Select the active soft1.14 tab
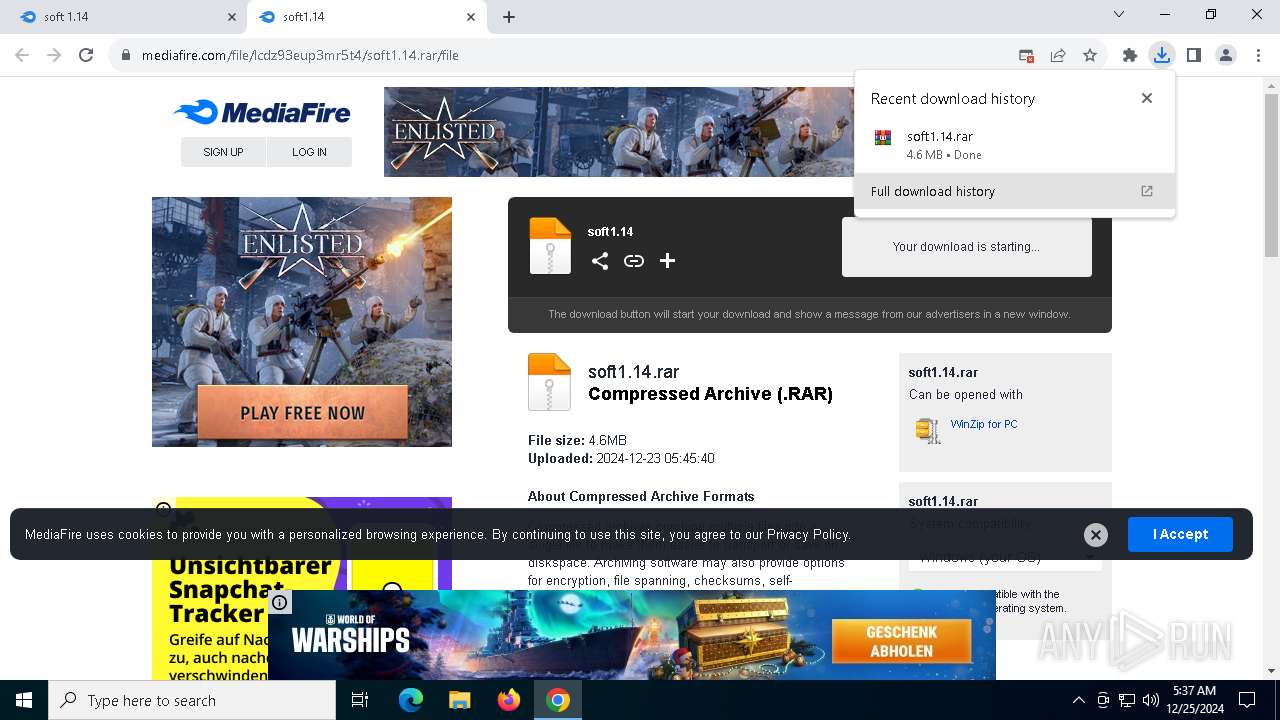 (366, 17)
